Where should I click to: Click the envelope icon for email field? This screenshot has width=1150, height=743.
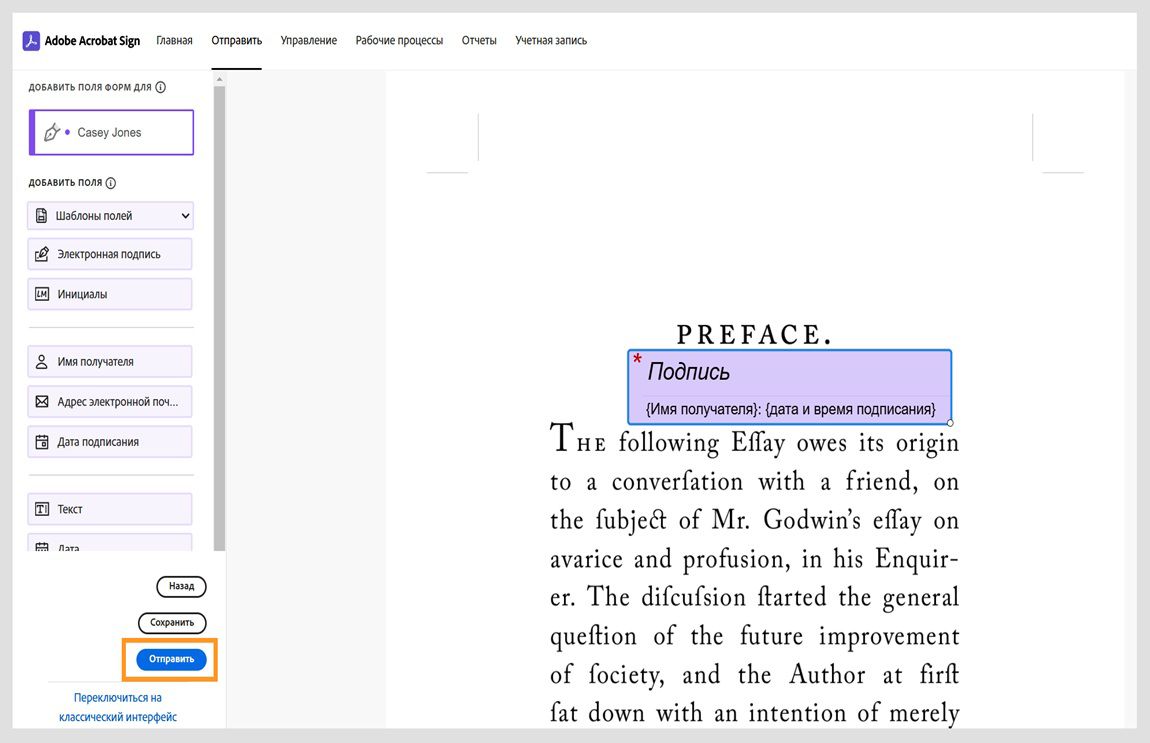click(42, 402)
